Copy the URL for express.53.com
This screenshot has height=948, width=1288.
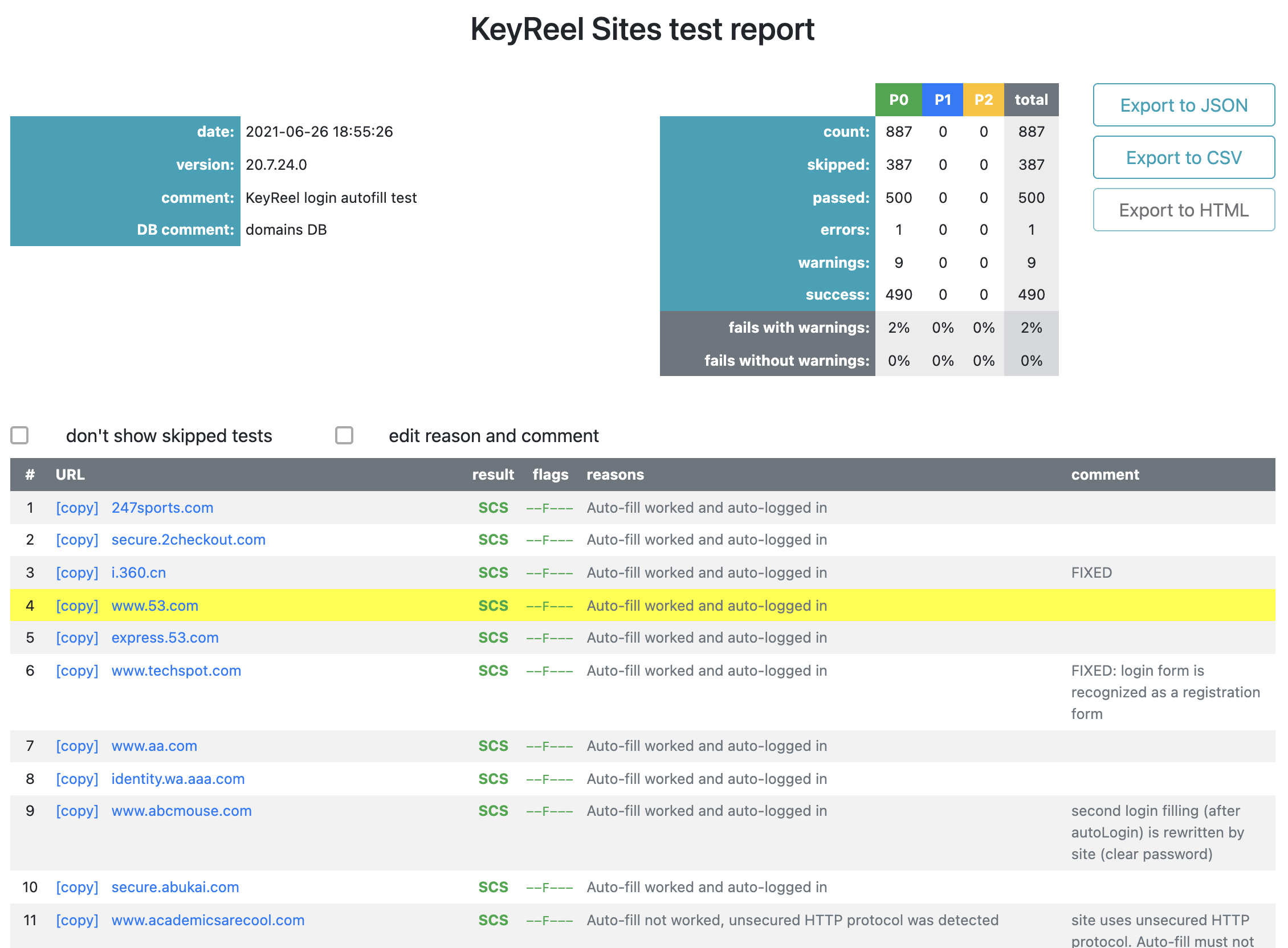77,638
